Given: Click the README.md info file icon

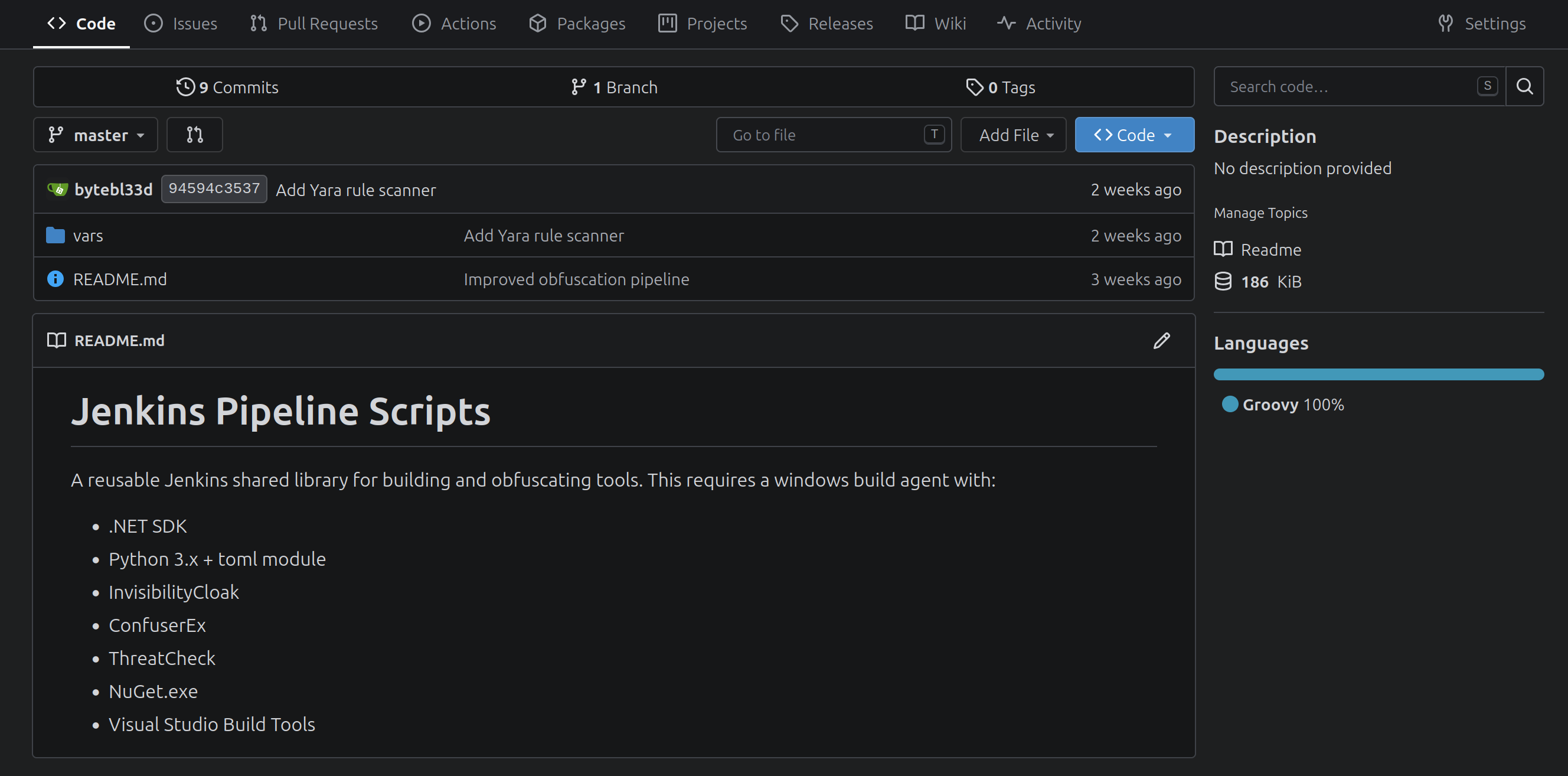Looking at the screenshot, I should [55, 279].
